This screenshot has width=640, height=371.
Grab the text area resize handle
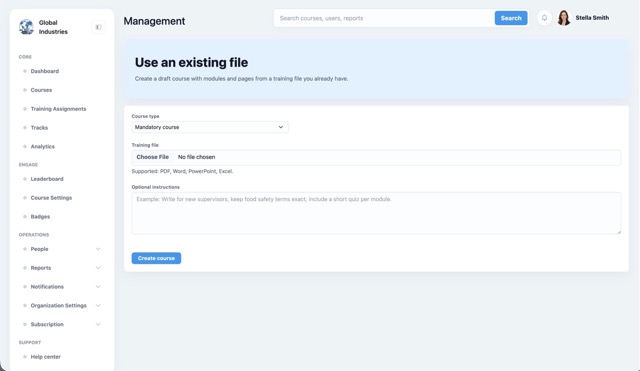click(x=618, y=231)
